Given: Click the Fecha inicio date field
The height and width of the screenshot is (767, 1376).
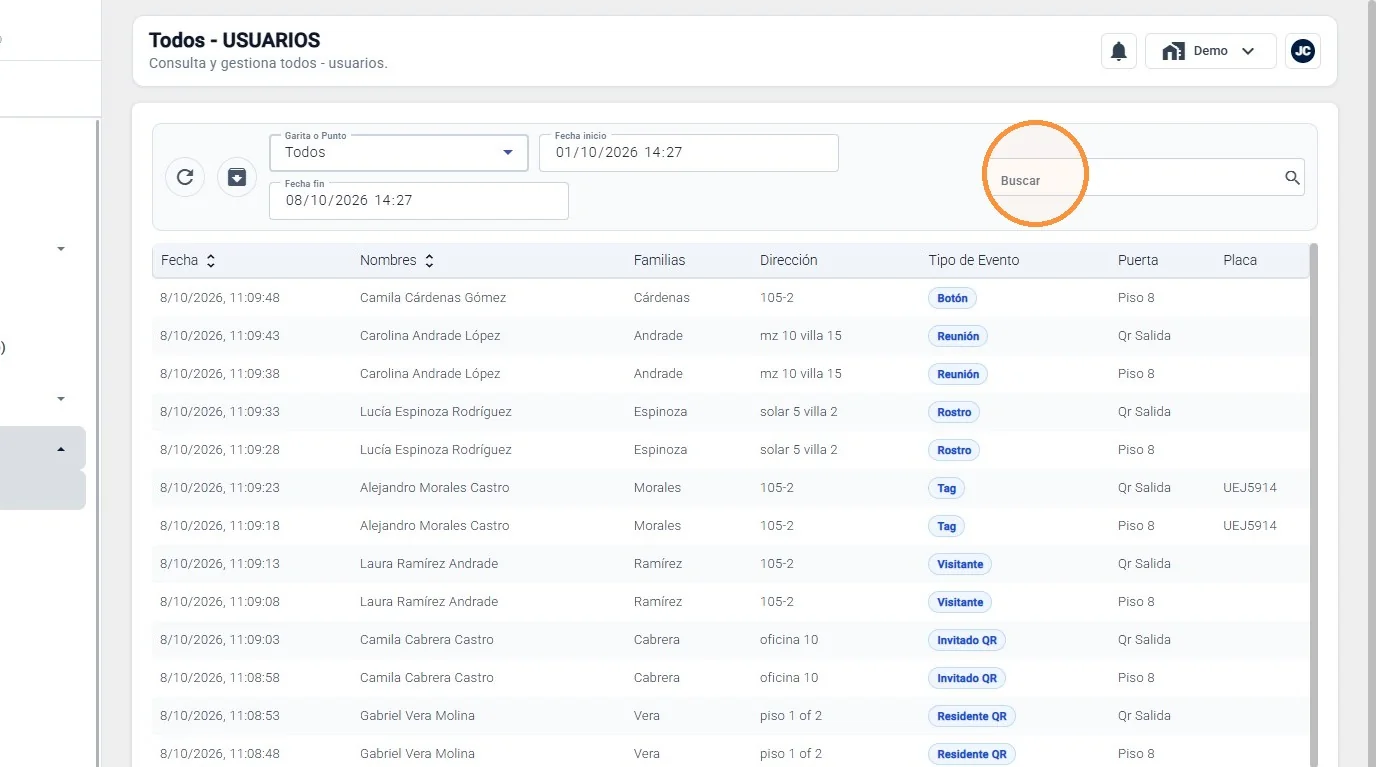Looking at the screenshot, I should pyautogui.click(x=689, y=152).
